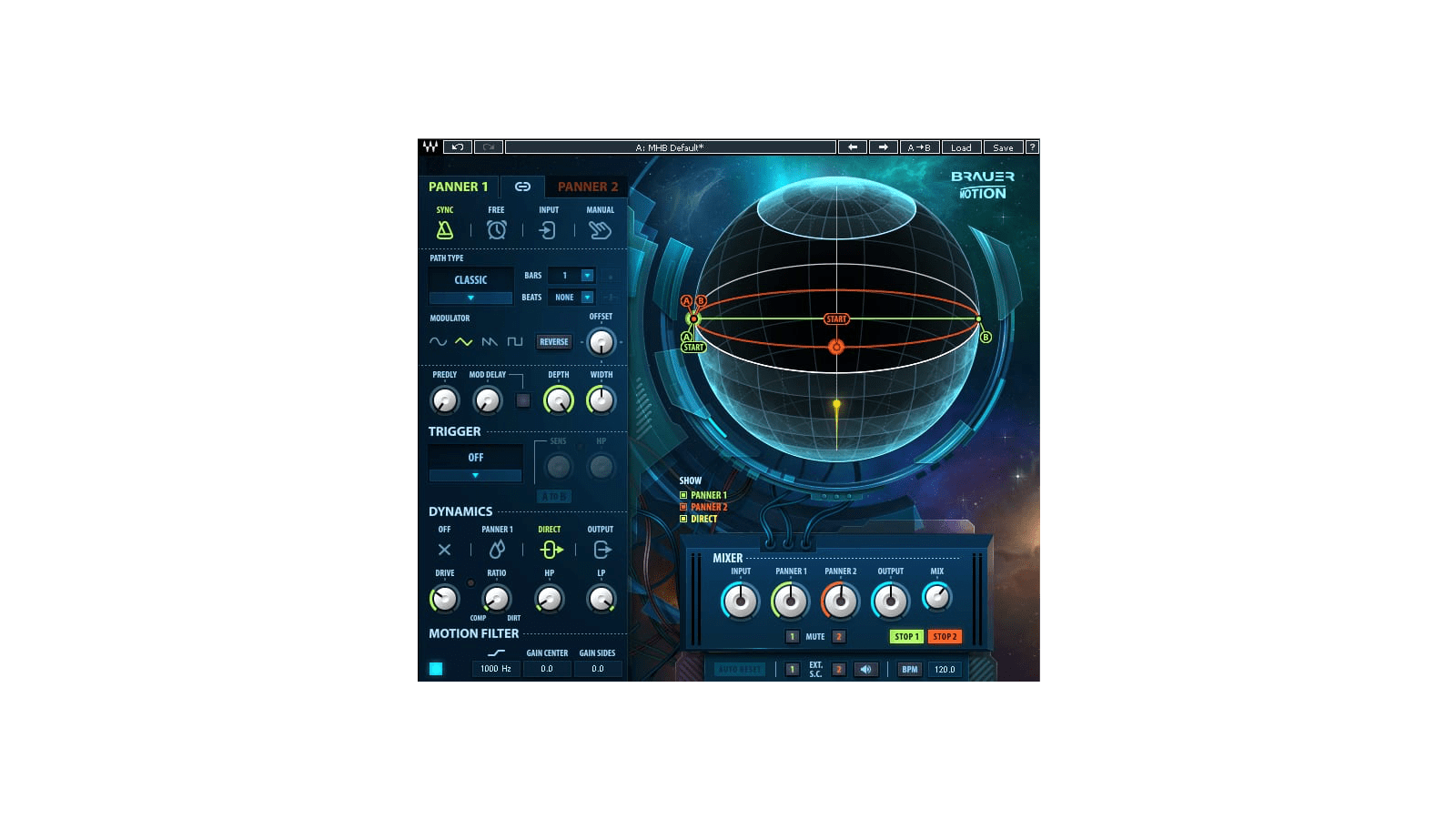Screen dimensions: 1456x819
Task: Click the 120.0 BPM value field
Action: coord(945,670)
